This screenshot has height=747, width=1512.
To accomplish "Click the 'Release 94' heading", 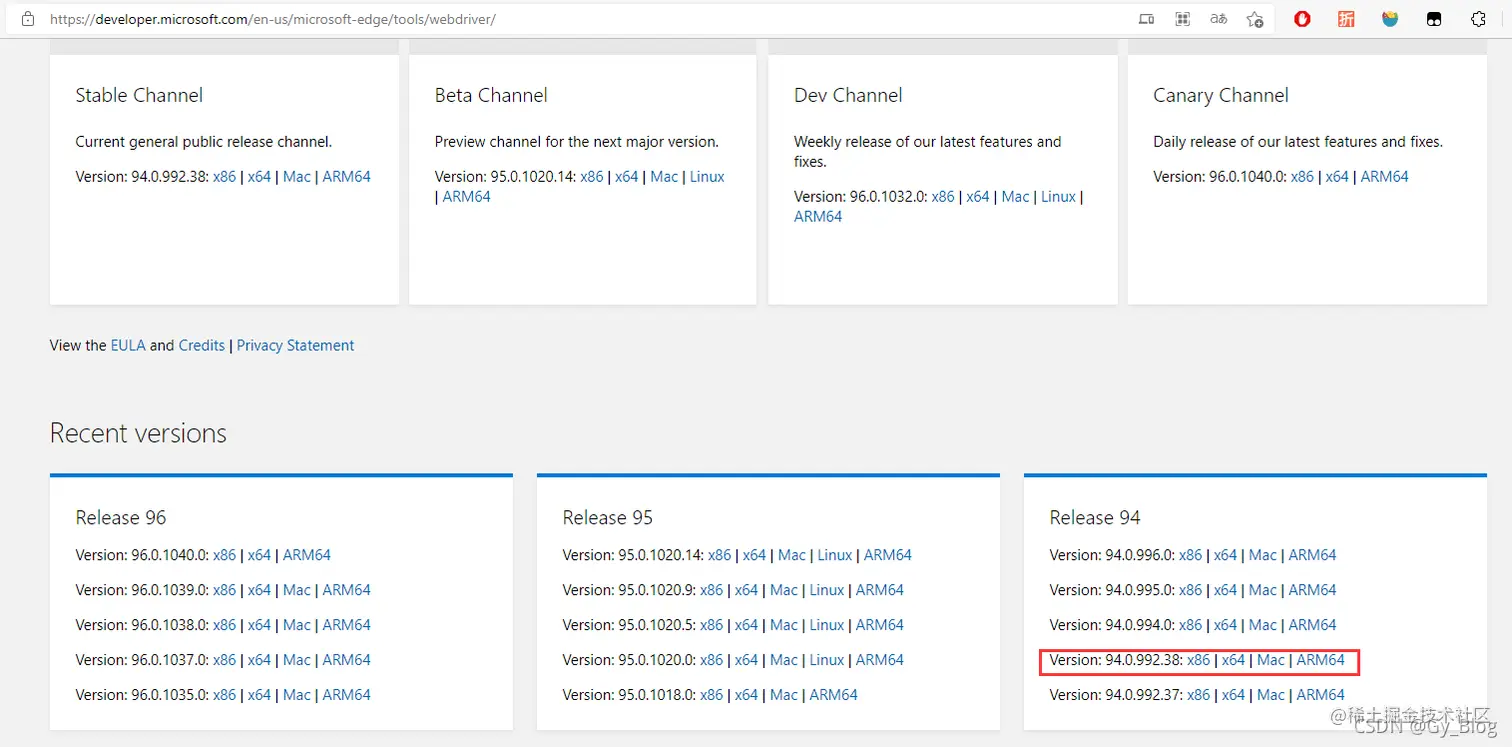I will point(1095,517).
